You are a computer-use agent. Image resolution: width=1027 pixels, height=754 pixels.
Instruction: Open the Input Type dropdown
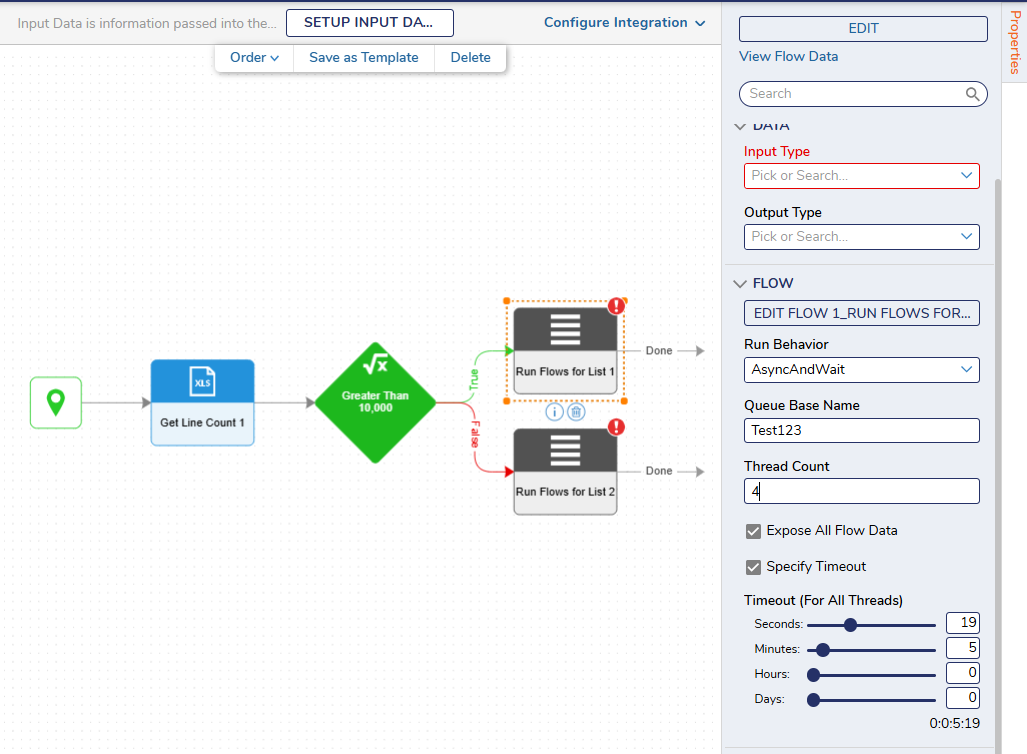(x=861, y=176)
